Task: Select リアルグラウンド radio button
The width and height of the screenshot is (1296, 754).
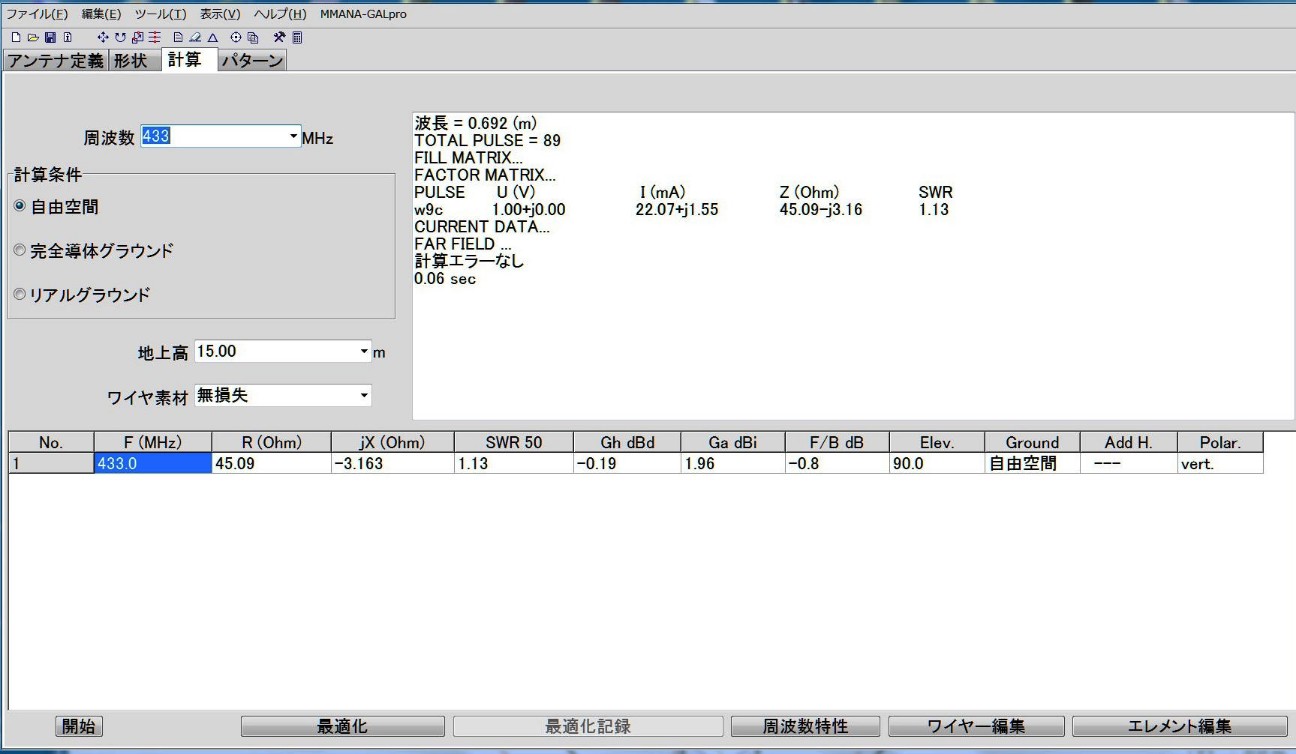Action: tap(21, 295)
